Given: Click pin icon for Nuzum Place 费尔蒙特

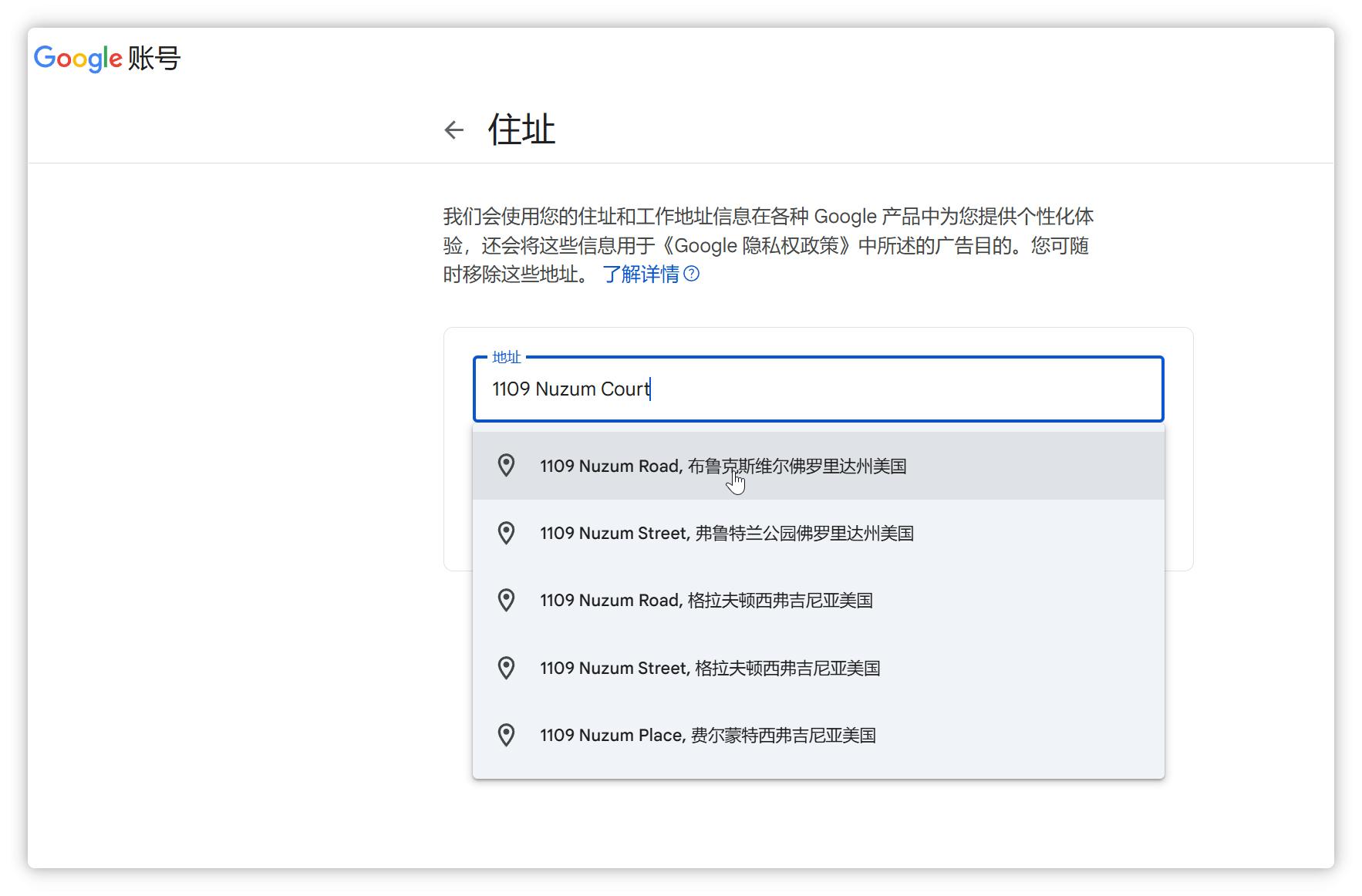Looking at the screenshot, I should [506, 735].
